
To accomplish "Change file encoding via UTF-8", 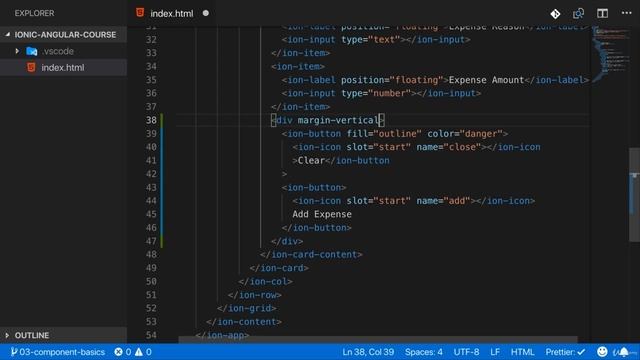I will (x=466, y=352).
